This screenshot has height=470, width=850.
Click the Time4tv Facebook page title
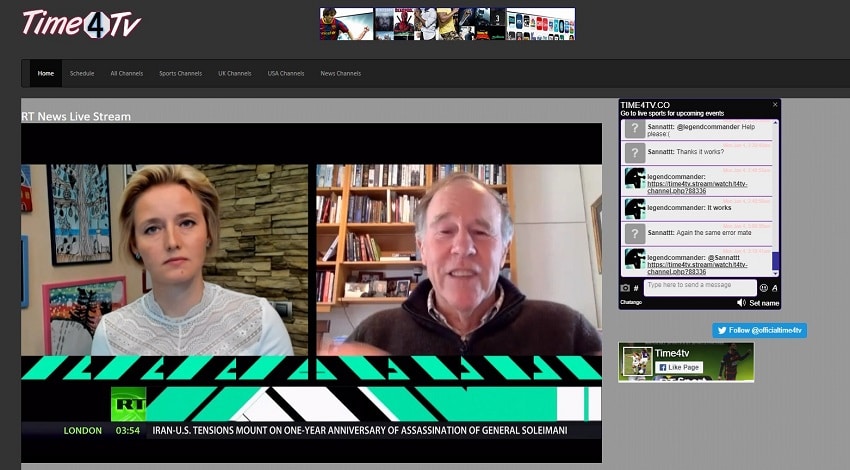[672, 353]
